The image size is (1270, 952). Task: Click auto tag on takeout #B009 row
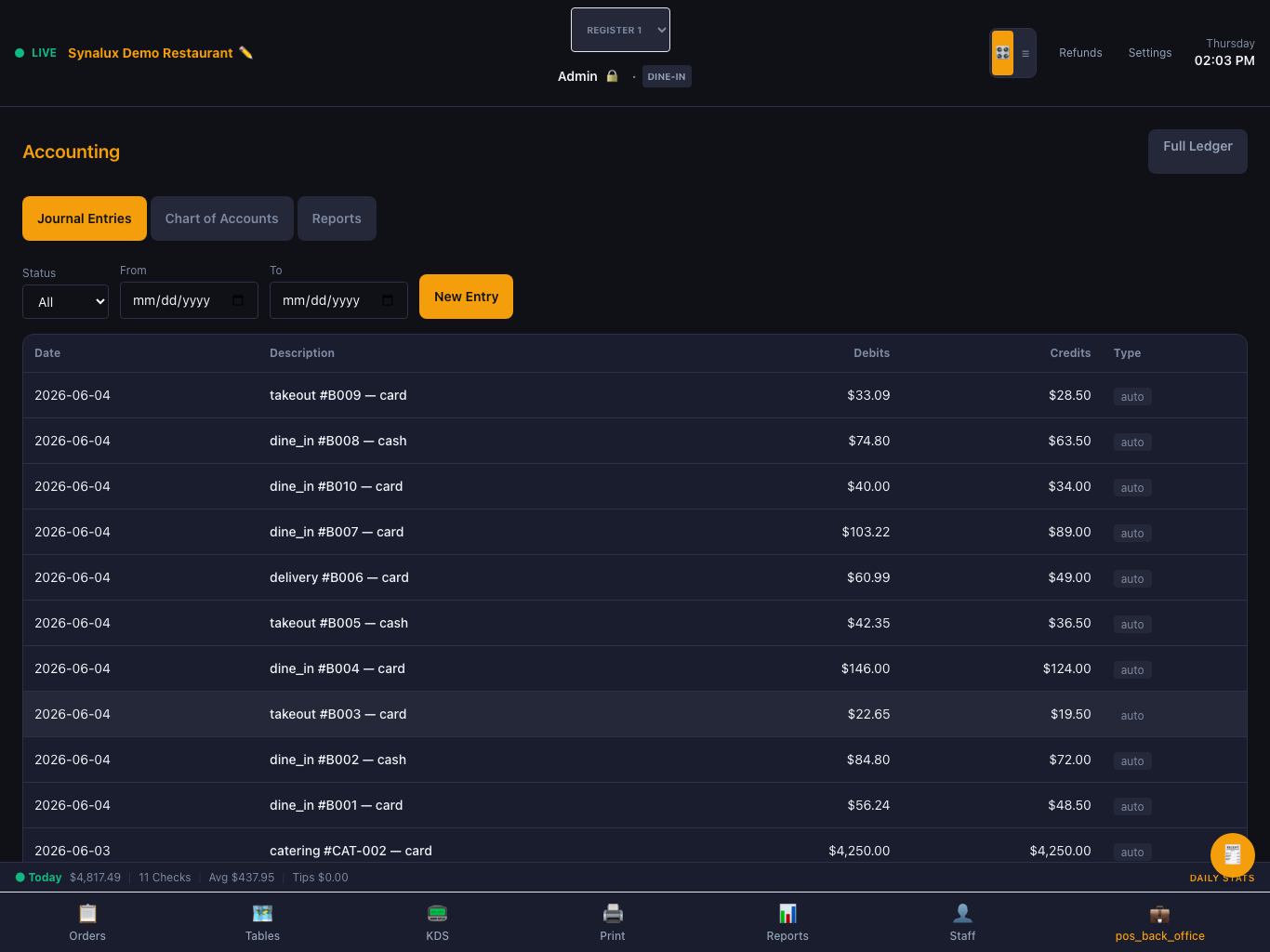[1132, 397]
